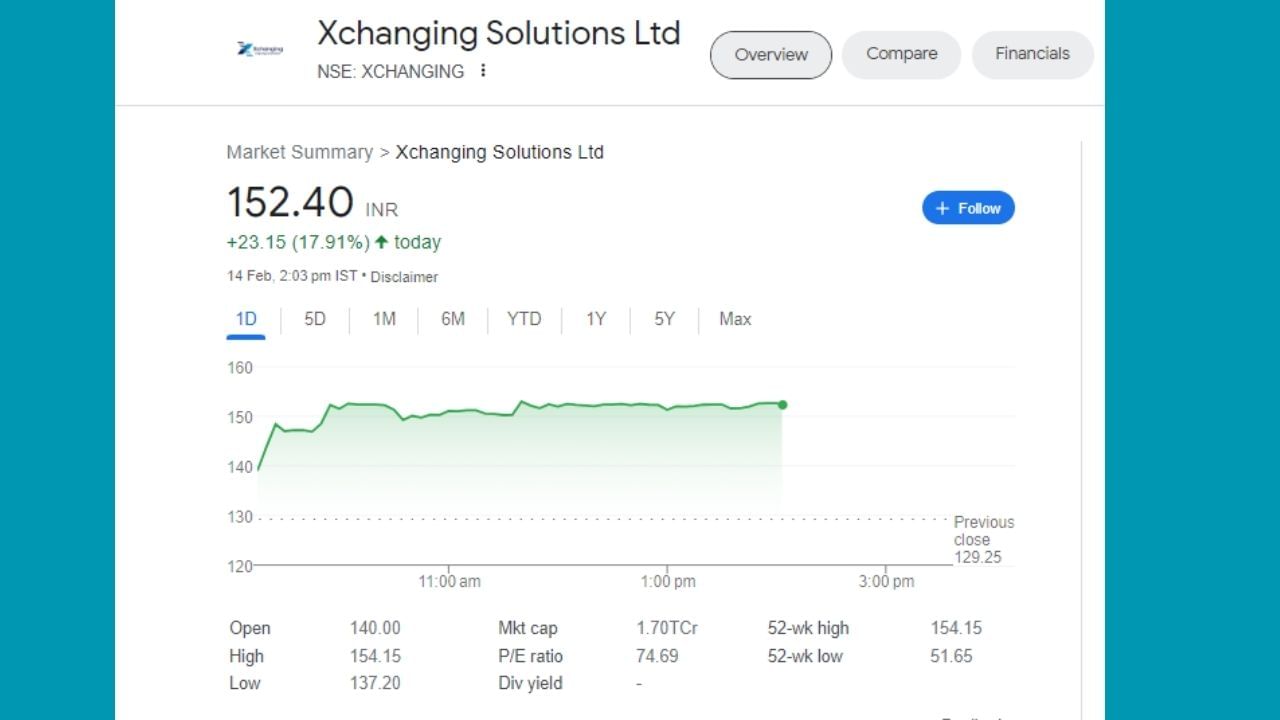
Task: Click the Follow button
Action: [968, 208]
